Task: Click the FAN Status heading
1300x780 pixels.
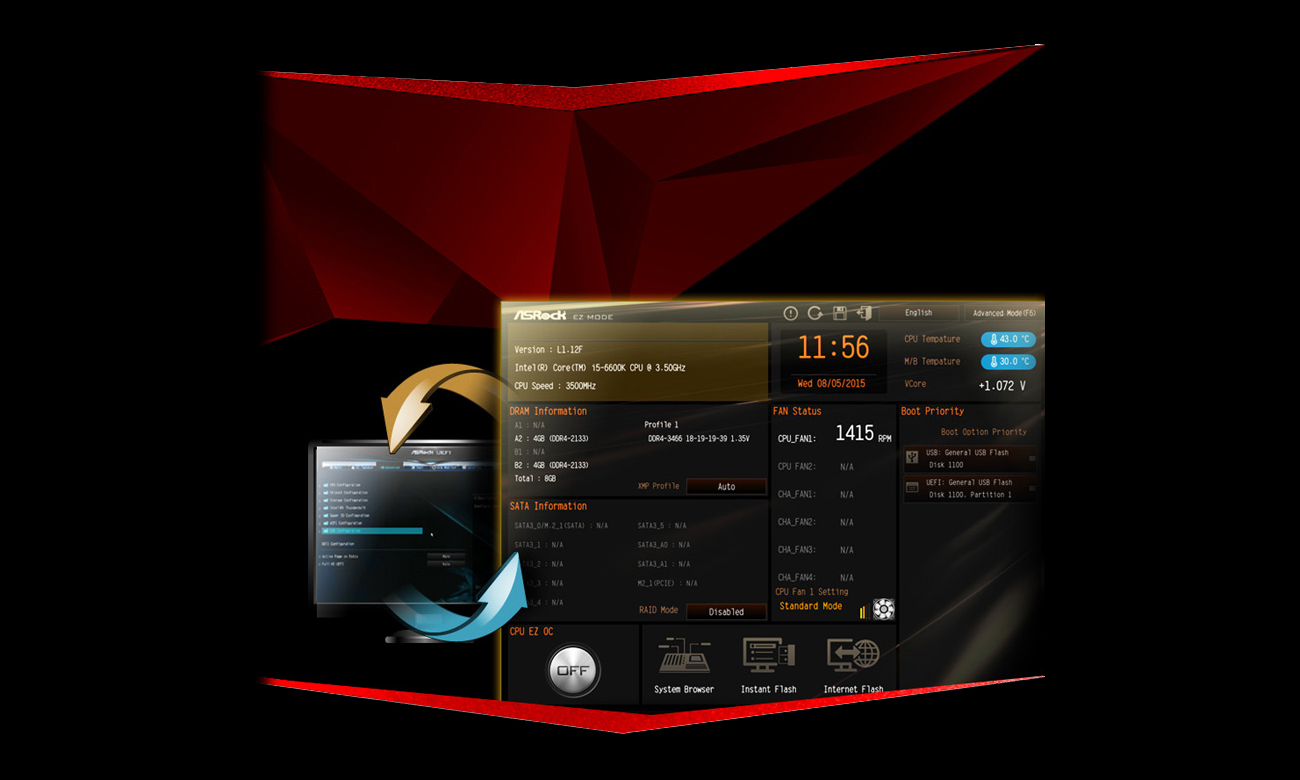Action: (797, 411)
